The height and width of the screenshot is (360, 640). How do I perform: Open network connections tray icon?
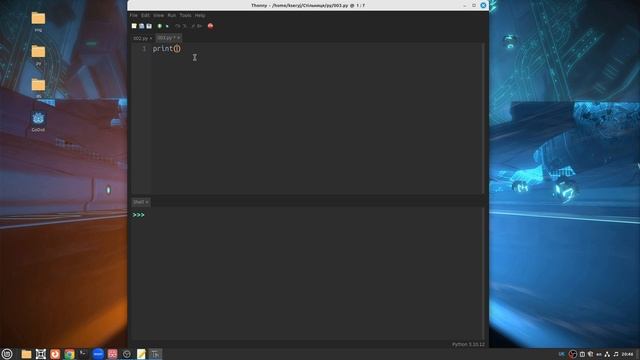pos(607,354)
